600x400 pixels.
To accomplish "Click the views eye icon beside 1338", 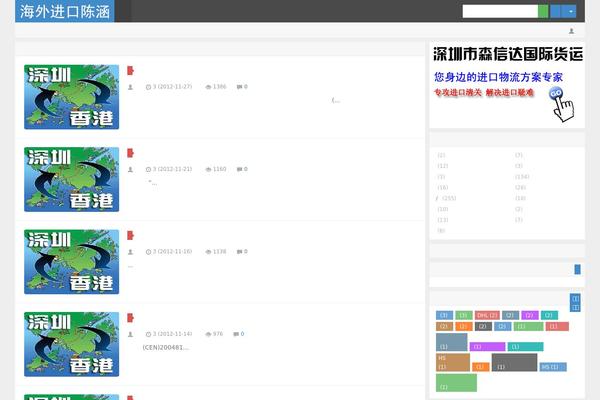I will pos(208,252).
